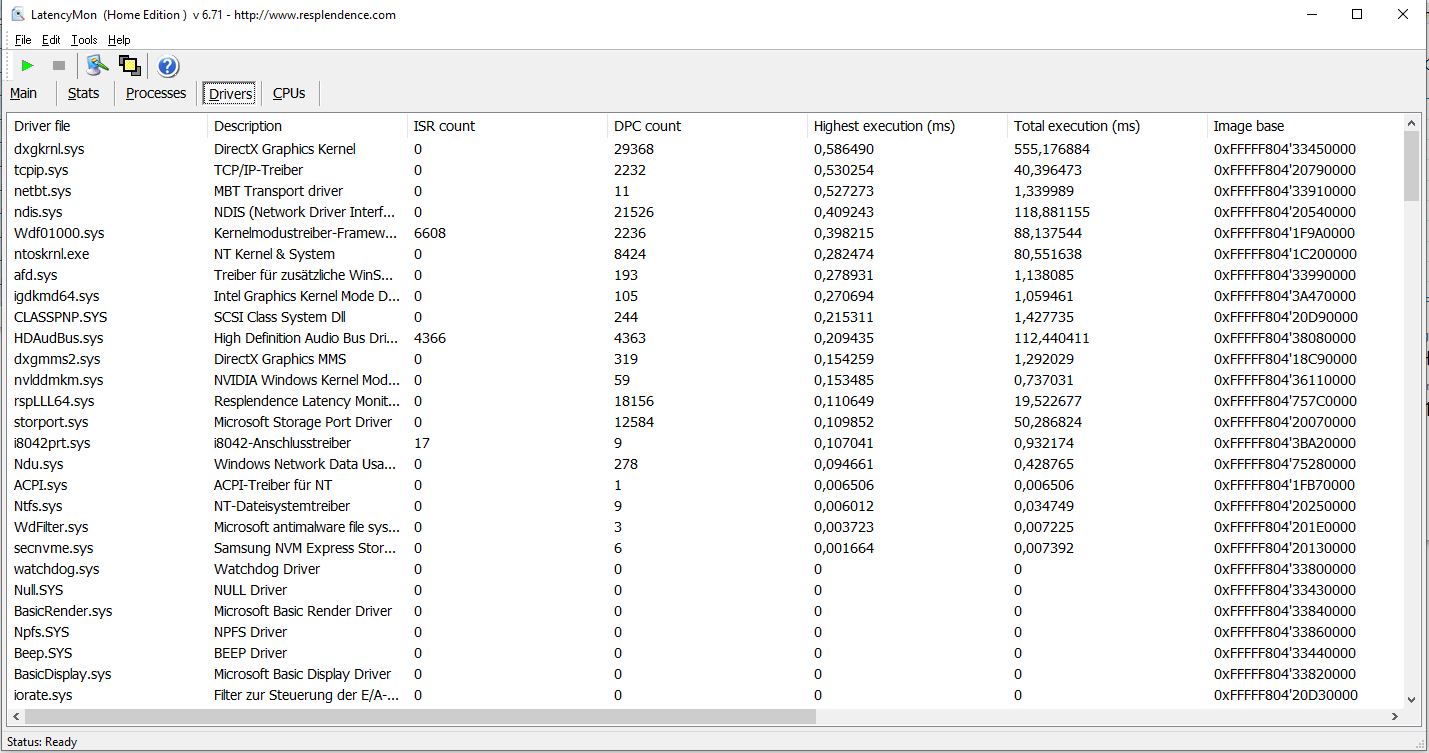Select the Null.SYS driver row
Viewport: 1429px width, 753px height.
705,590
